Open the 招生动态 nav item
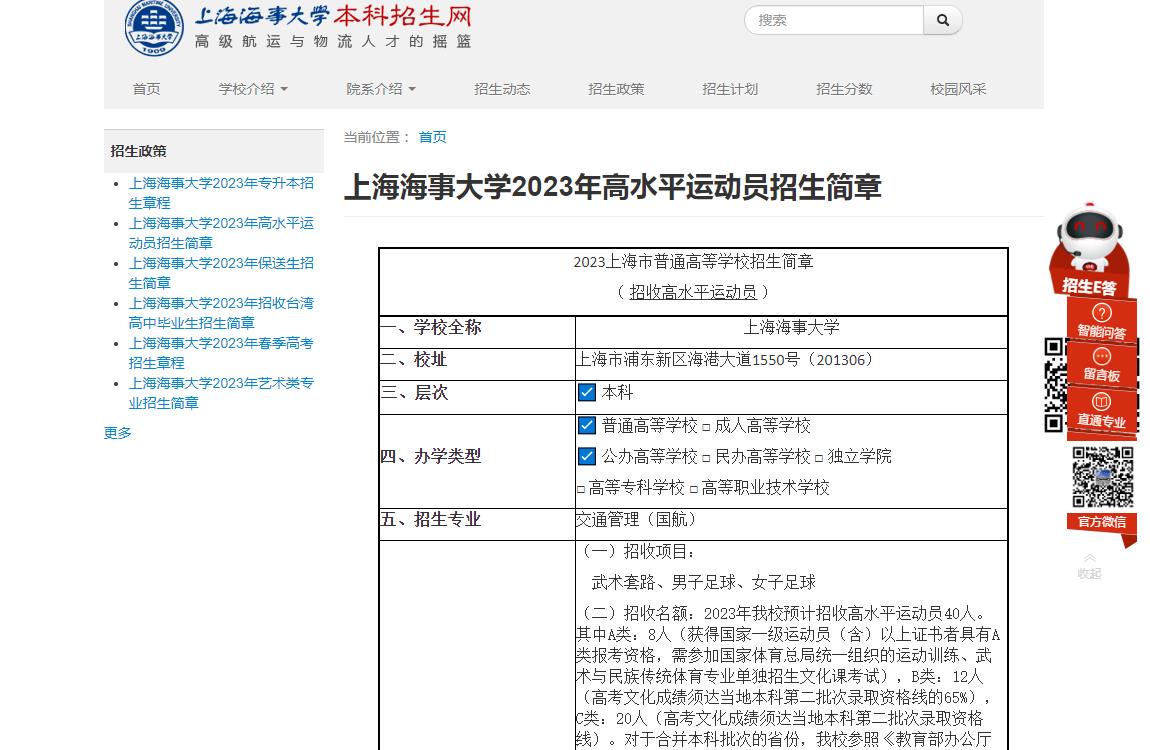Viewport: 1150px width, 750px height. point(502,89)
